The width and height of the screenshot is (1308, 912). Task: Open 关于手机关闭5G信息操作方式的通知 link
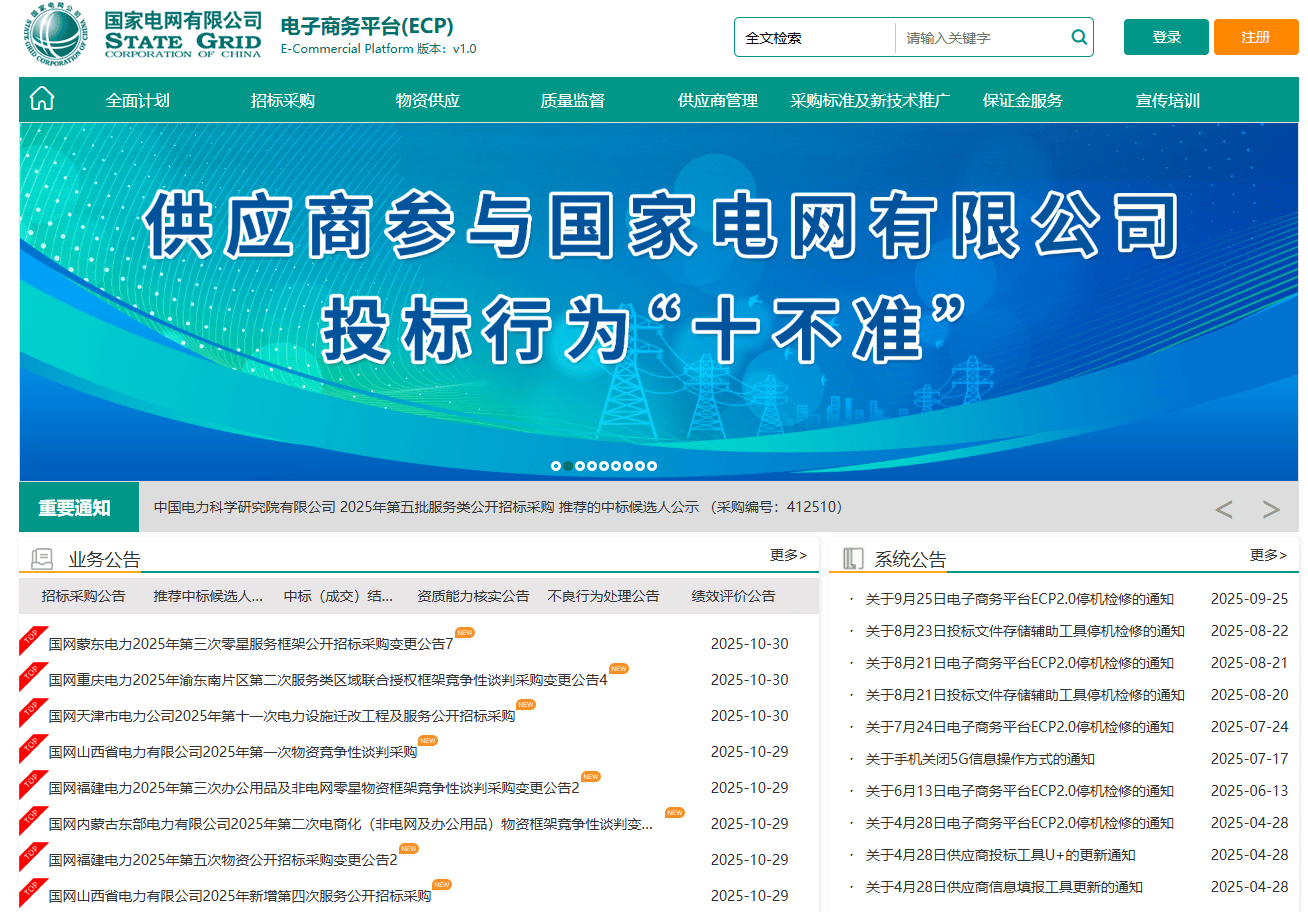979,759
